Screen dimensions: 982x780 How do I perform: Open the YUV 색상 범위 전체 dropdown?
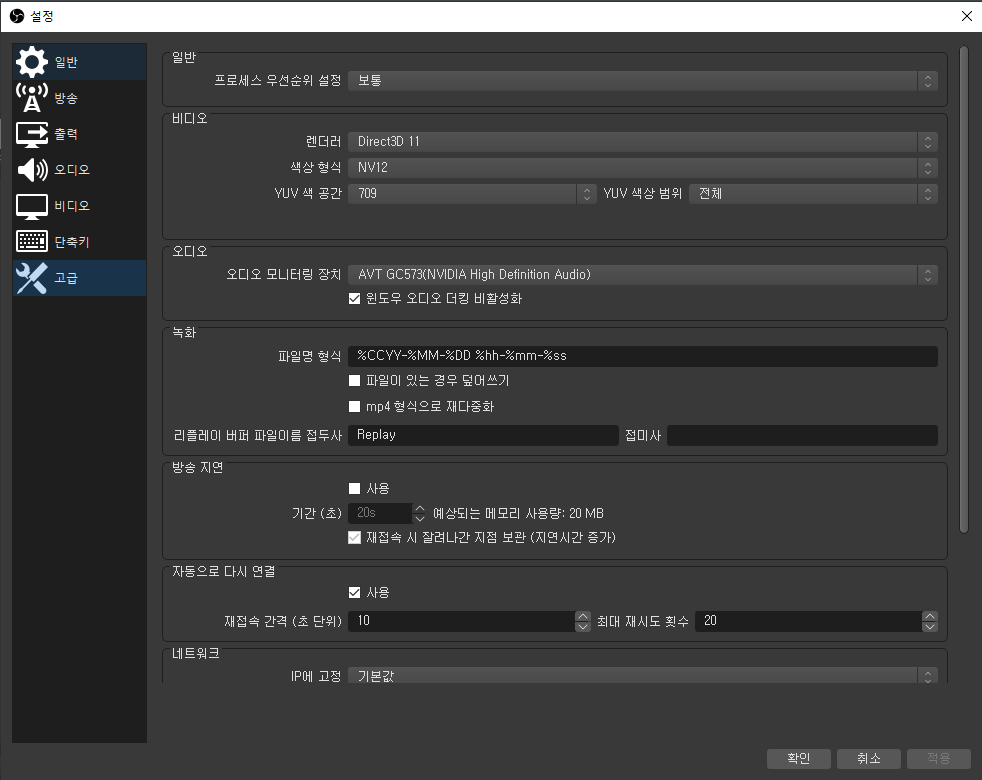pyautogui.click(x=813, y=194)
